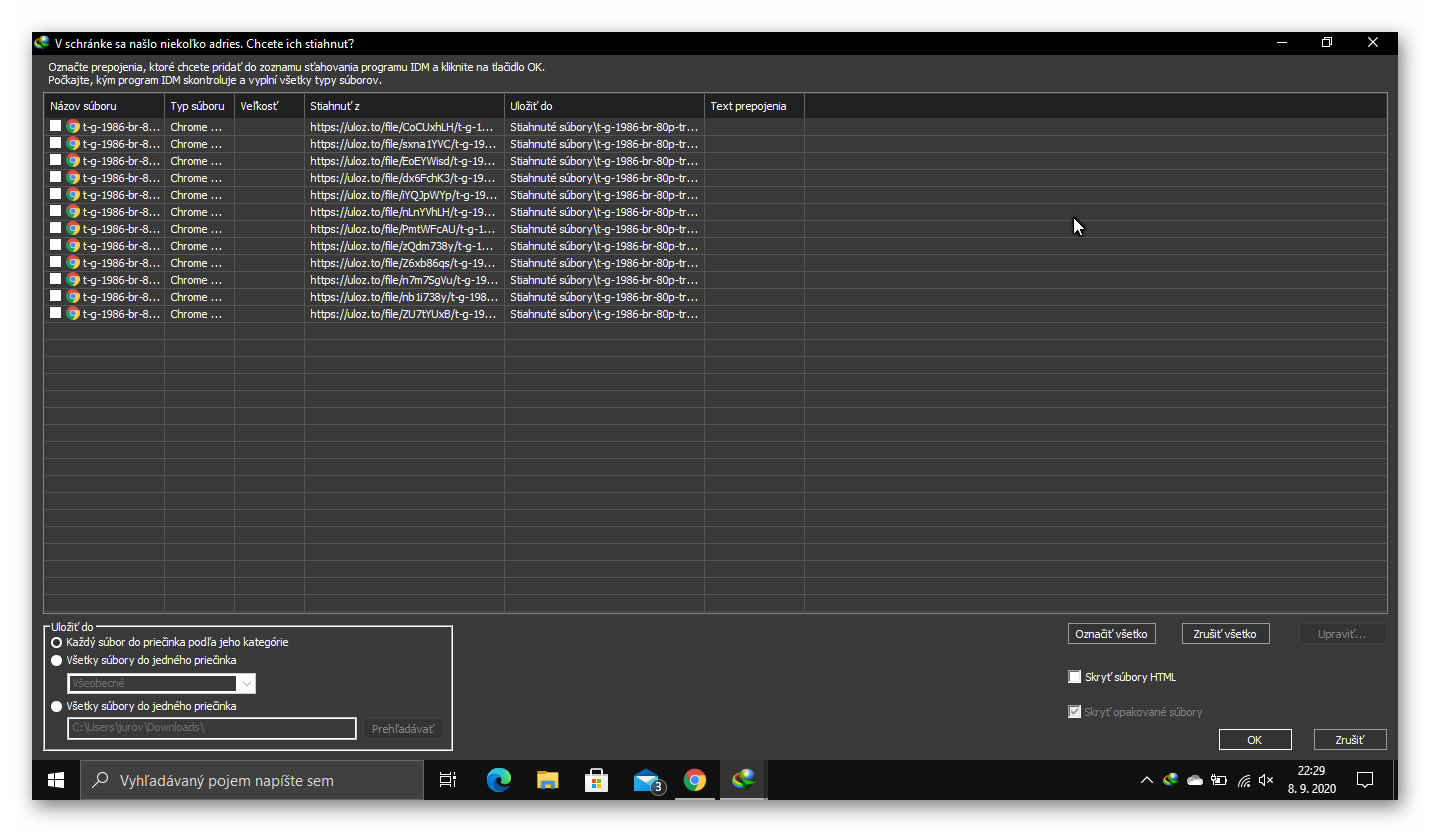Tick the checkbox for the n7m7SgVu link
Image resolution: width=1430 pixels, height=832 pixels.
56,279
